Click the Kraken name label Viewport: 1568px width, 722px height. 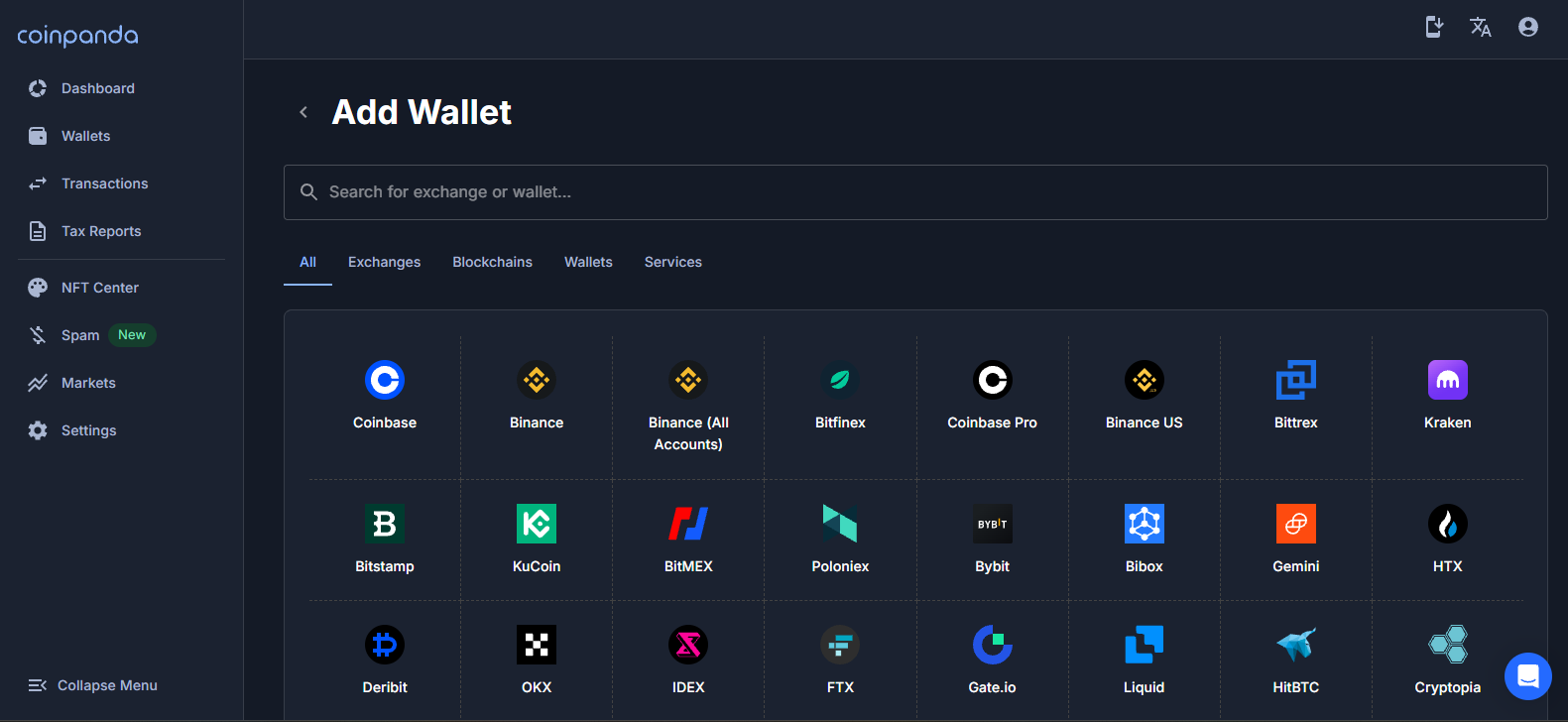click(1448, 422)
